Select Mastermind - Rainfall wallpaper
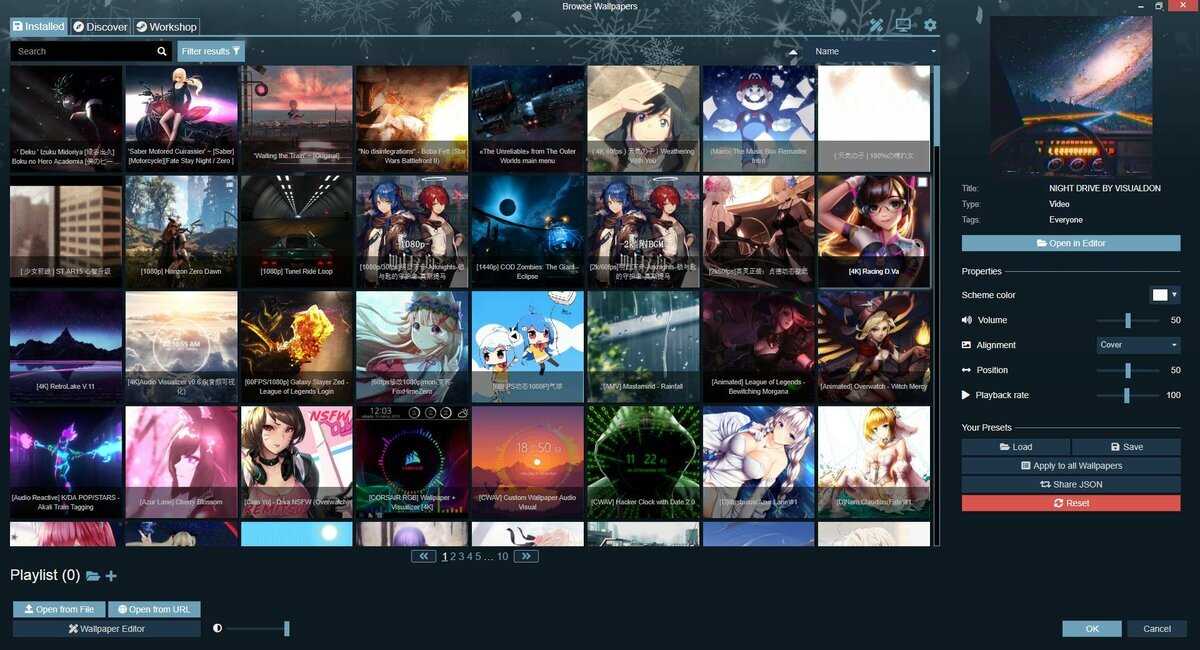Viewport: 1200px width, 650px height. point(643,347)
